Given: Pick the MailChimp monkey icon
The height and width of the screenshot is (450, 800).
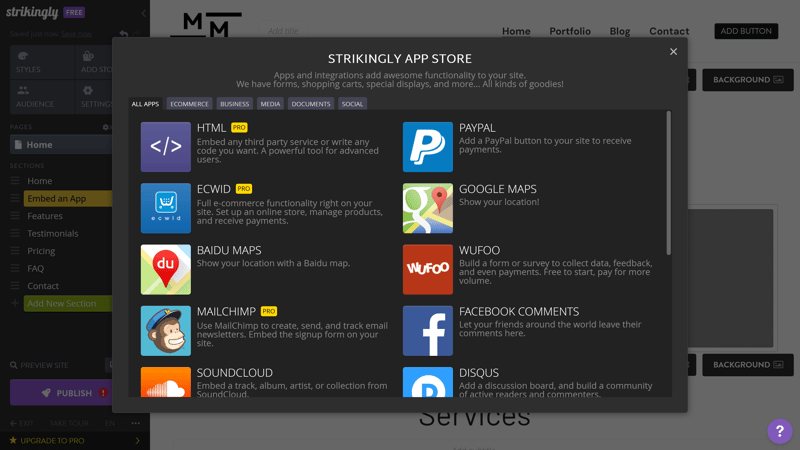Looking at the screenshot, I should [166, 331].
